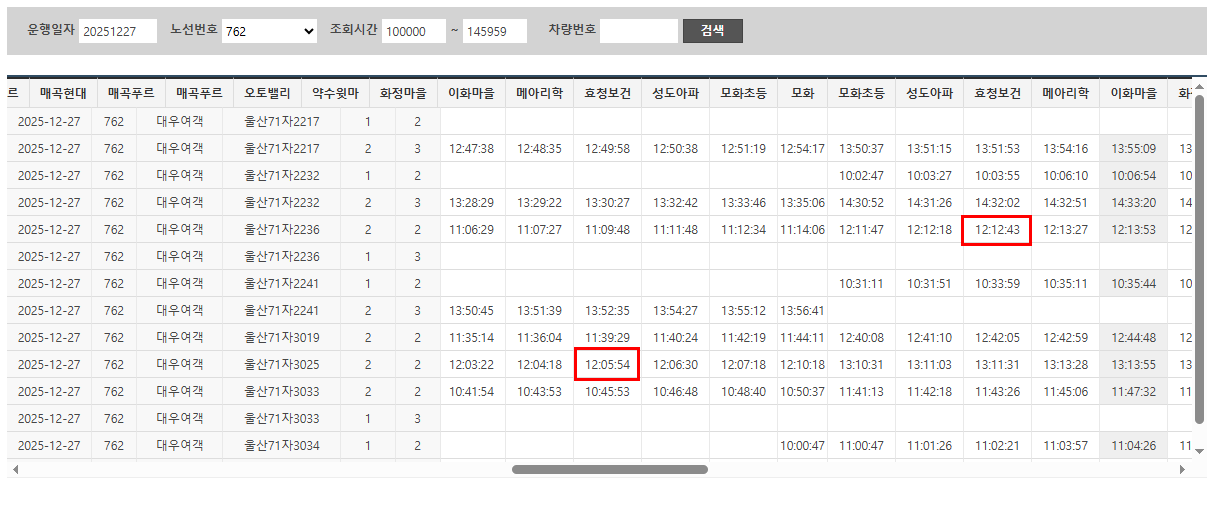Select the 오토밸리 column header
Screen dimensions: 1225x506
pyautogui.click(x=268, y=93)
